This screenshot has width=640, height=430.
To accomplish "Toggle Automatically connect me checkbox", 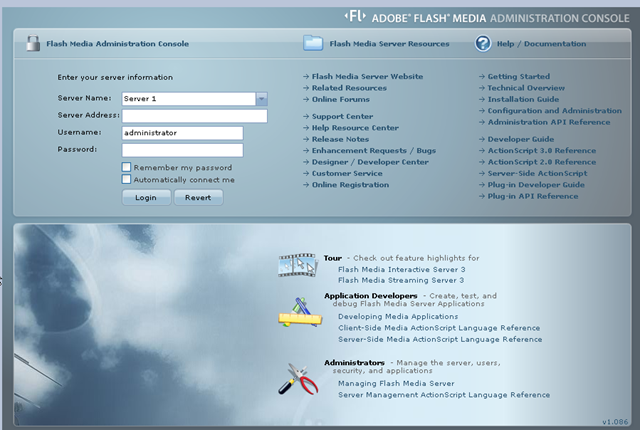I will [127, 179].
